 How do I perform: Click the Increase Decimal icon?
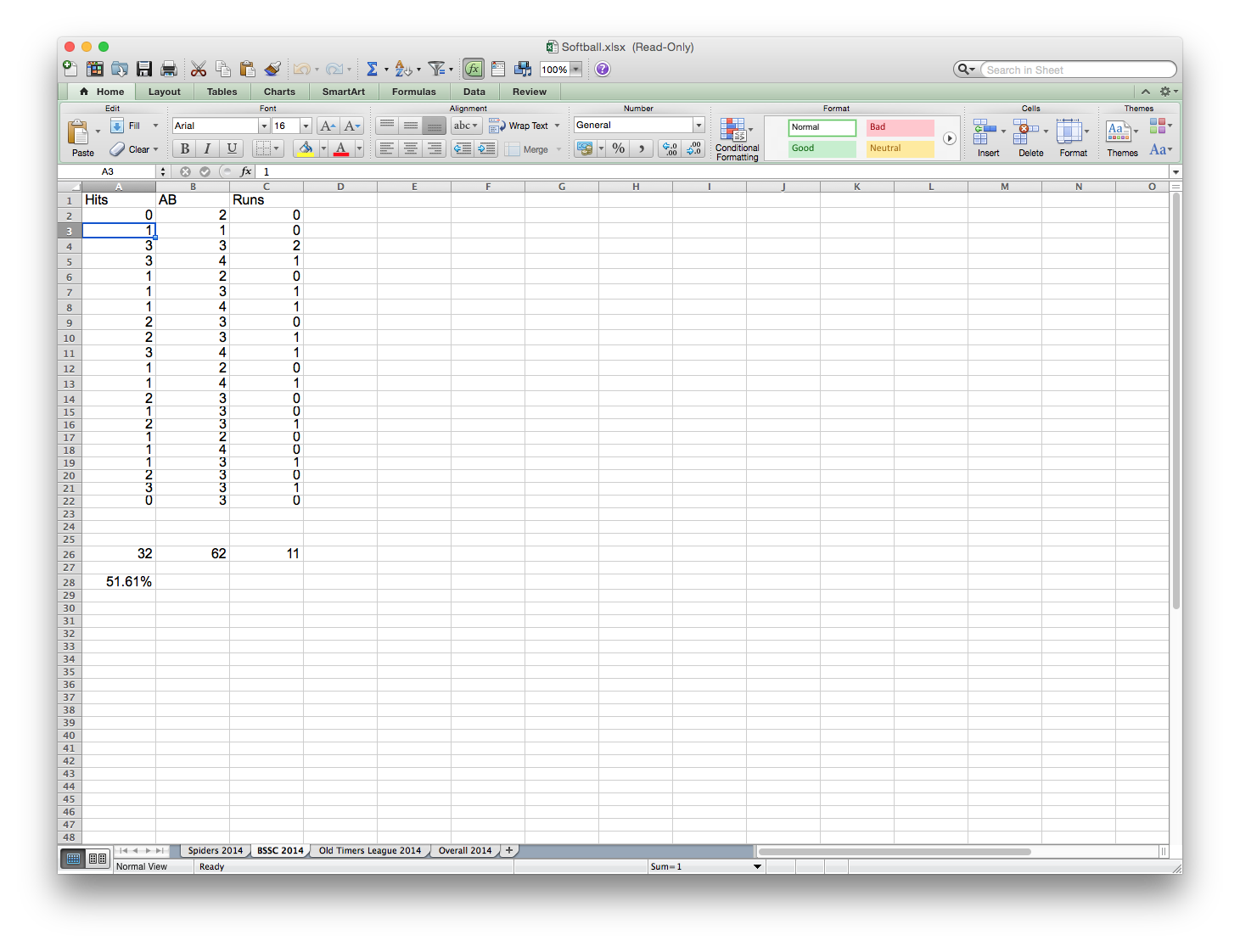pos(669,148)
